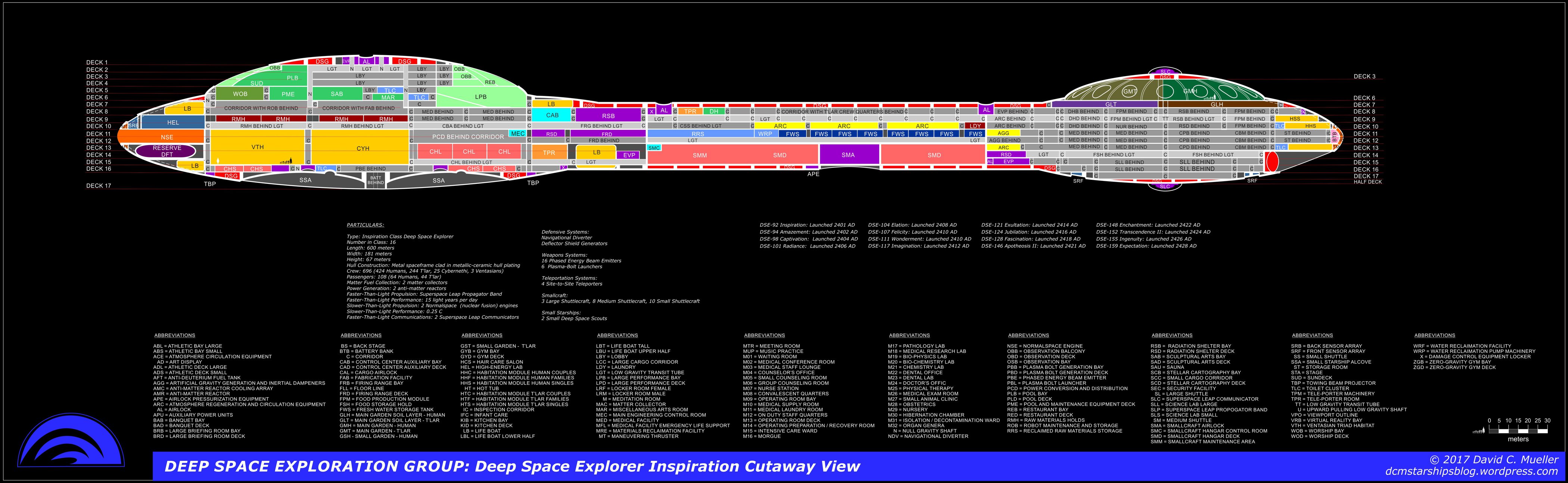Click the "DECK 4" label
This screenshot has height=483, width=1568.
coord(97,83)
